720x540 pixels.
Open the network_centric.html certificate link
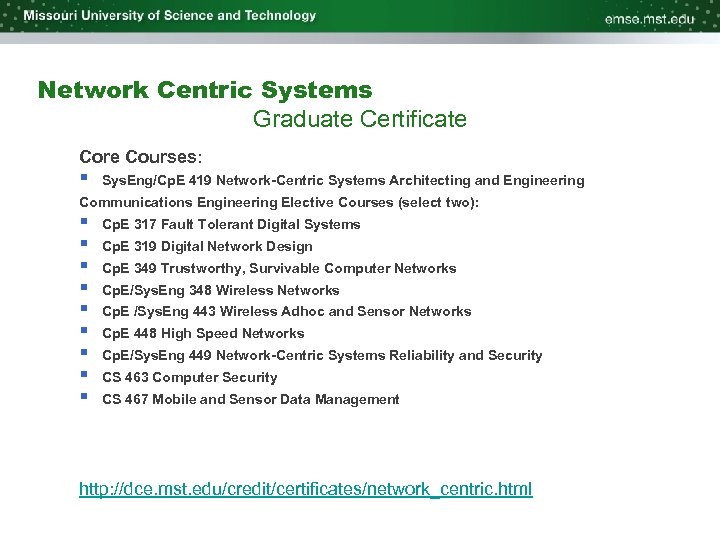(x=306, y=489)
